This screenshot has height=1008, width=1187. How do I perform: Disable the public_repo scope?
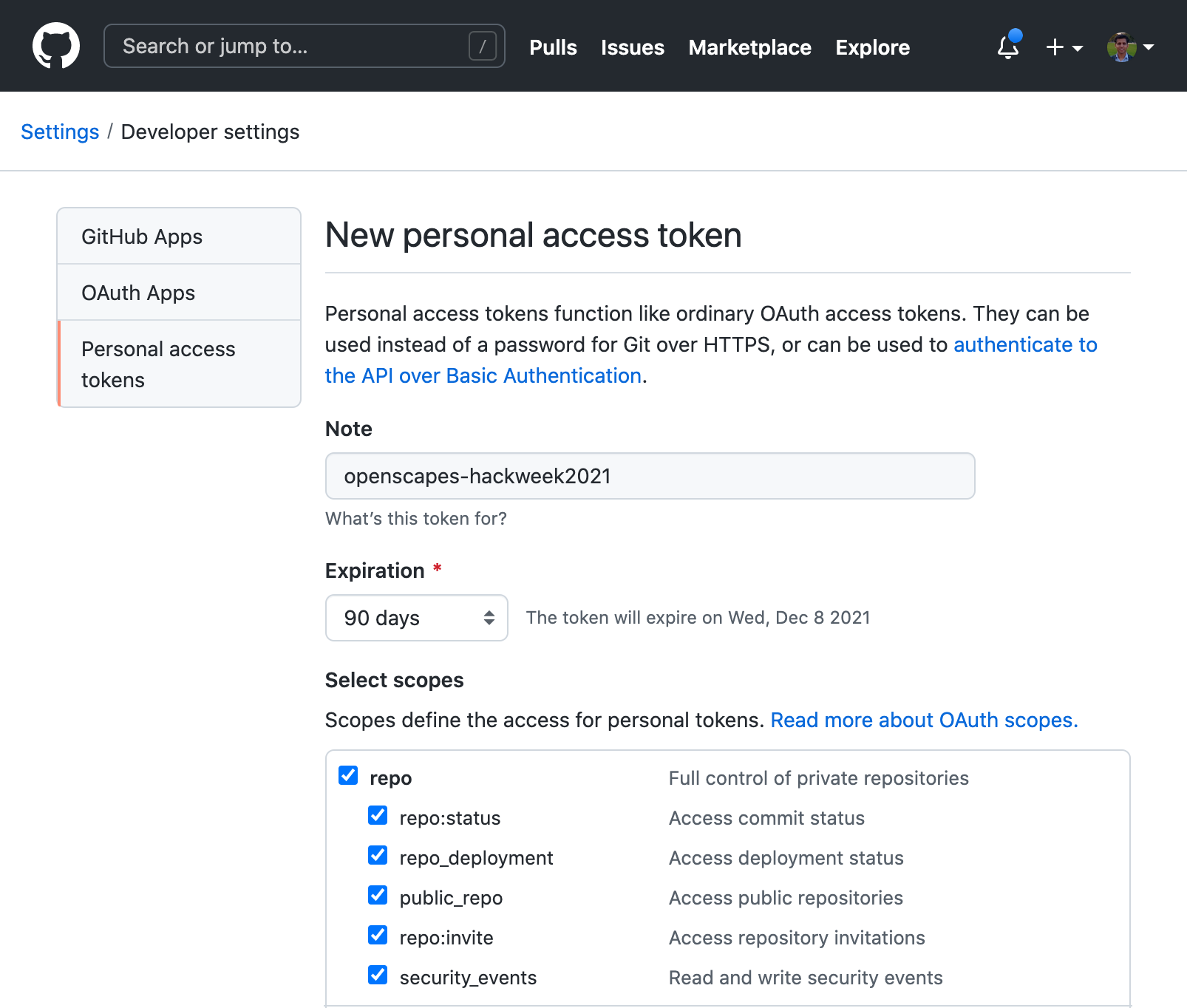[378, 895]
